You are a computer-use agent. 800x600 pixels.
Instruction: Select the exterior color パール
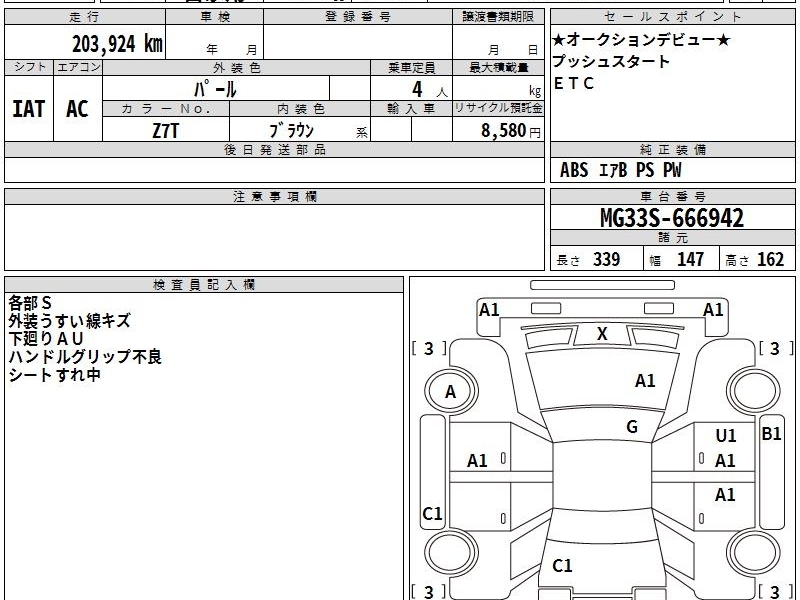click(215, 89)
